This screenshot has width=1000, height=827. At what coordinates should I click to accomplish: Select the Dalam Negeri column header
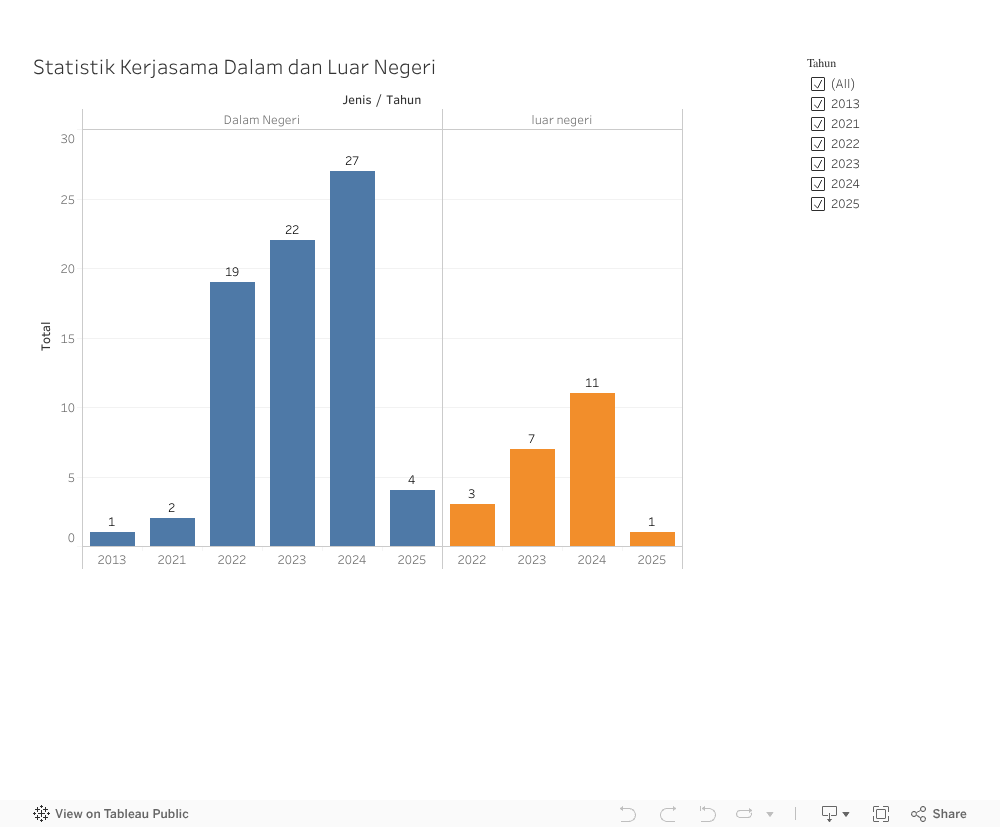coord(261,120)
